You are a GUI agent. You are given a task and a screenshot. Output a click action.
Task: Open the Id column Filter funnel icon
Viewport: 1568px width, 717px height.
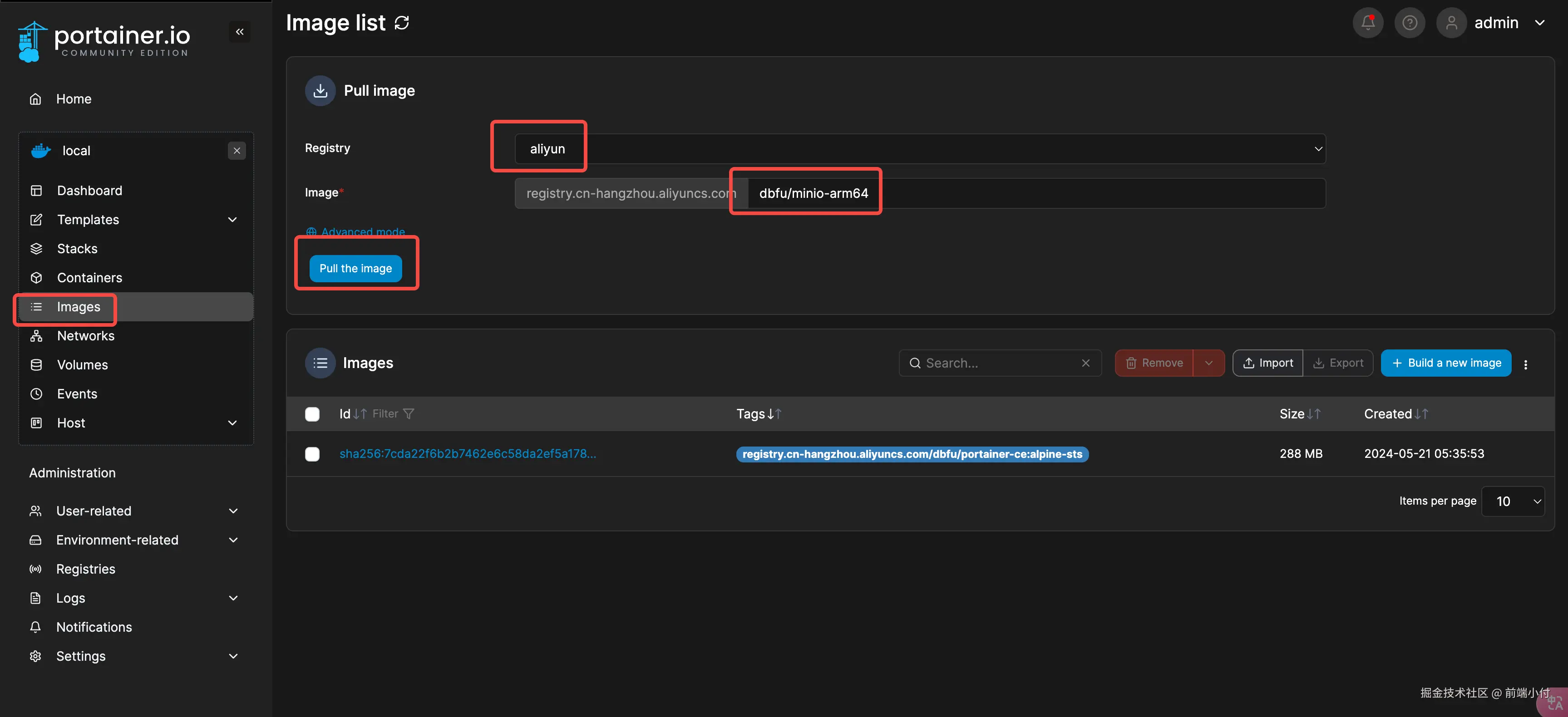tap(409, 414)
